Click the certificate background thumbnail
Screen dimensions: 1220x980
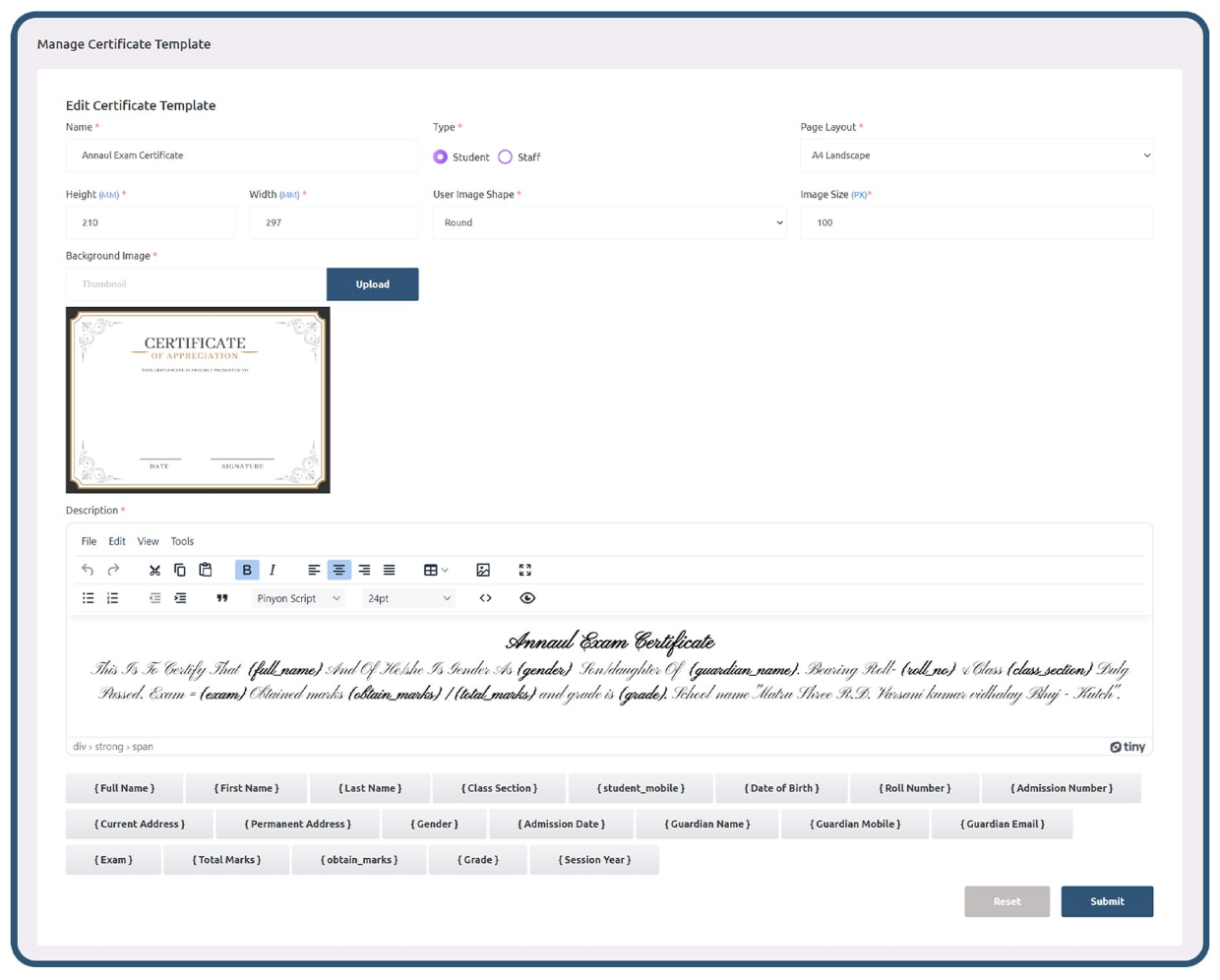198,399
